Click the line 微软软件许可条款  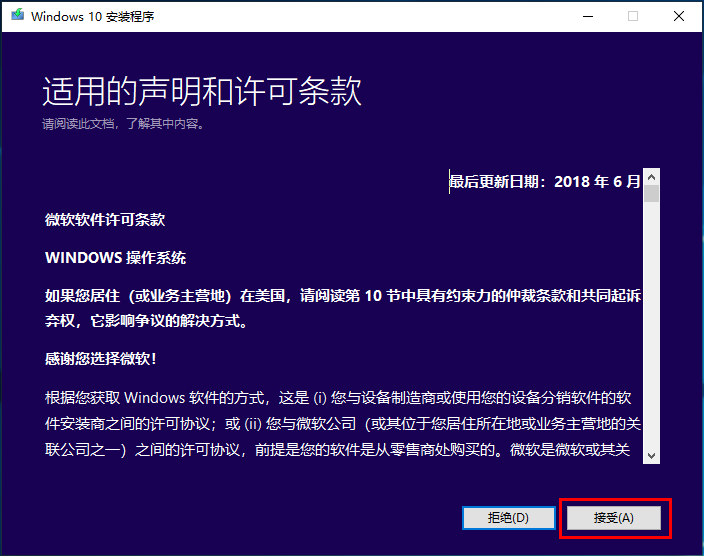click(105, 220)
